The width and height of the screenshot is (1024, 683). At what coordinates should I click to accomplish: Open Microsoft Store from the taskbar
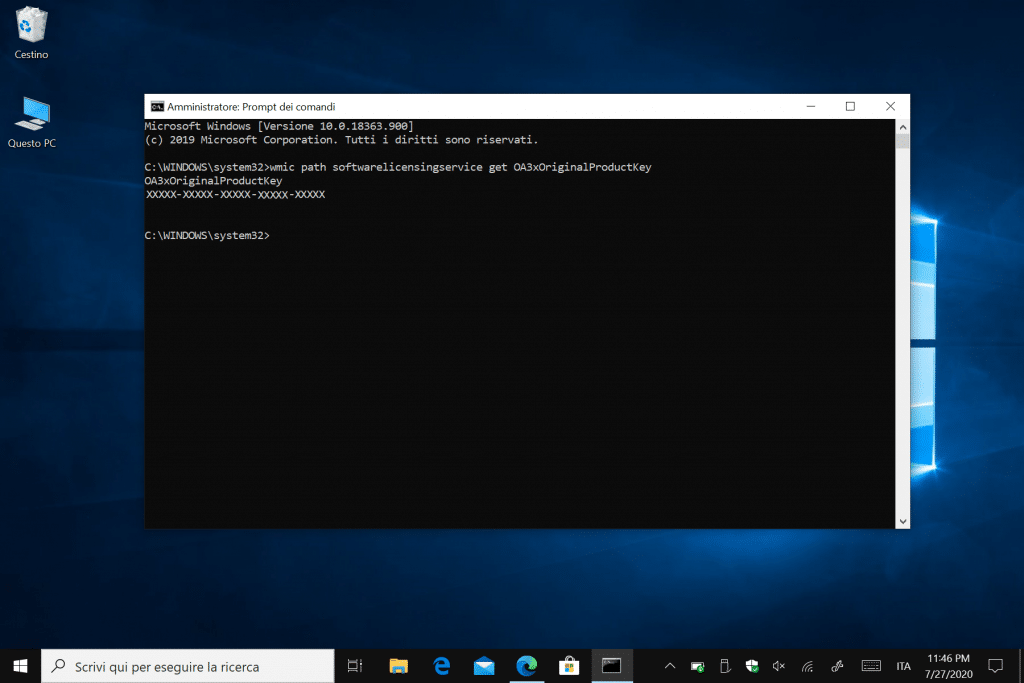tap(569, 665)
